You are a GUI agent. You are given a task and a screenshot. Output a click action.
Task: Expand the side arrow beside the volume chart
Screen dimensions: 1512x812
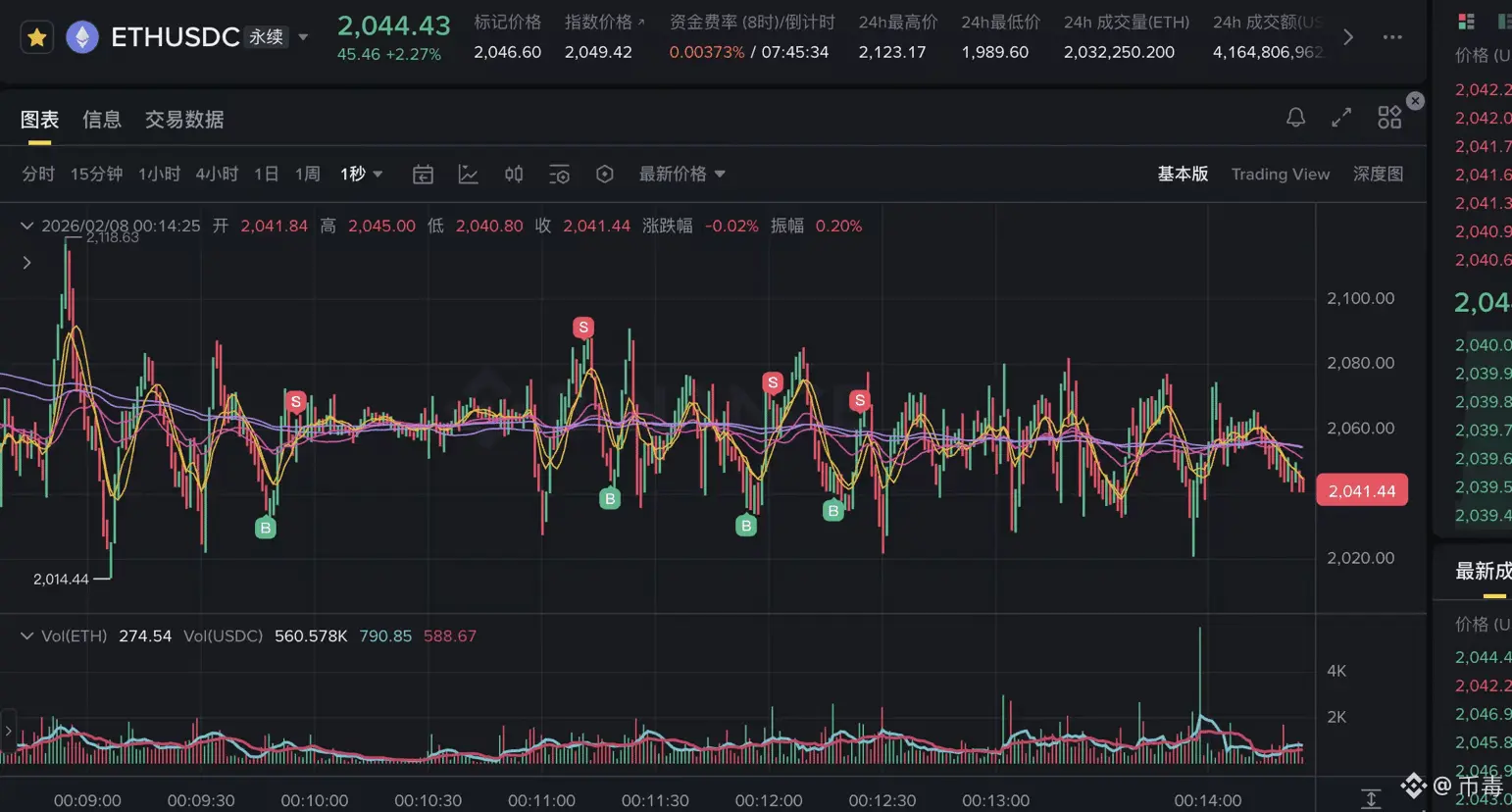tap(9, 731)
